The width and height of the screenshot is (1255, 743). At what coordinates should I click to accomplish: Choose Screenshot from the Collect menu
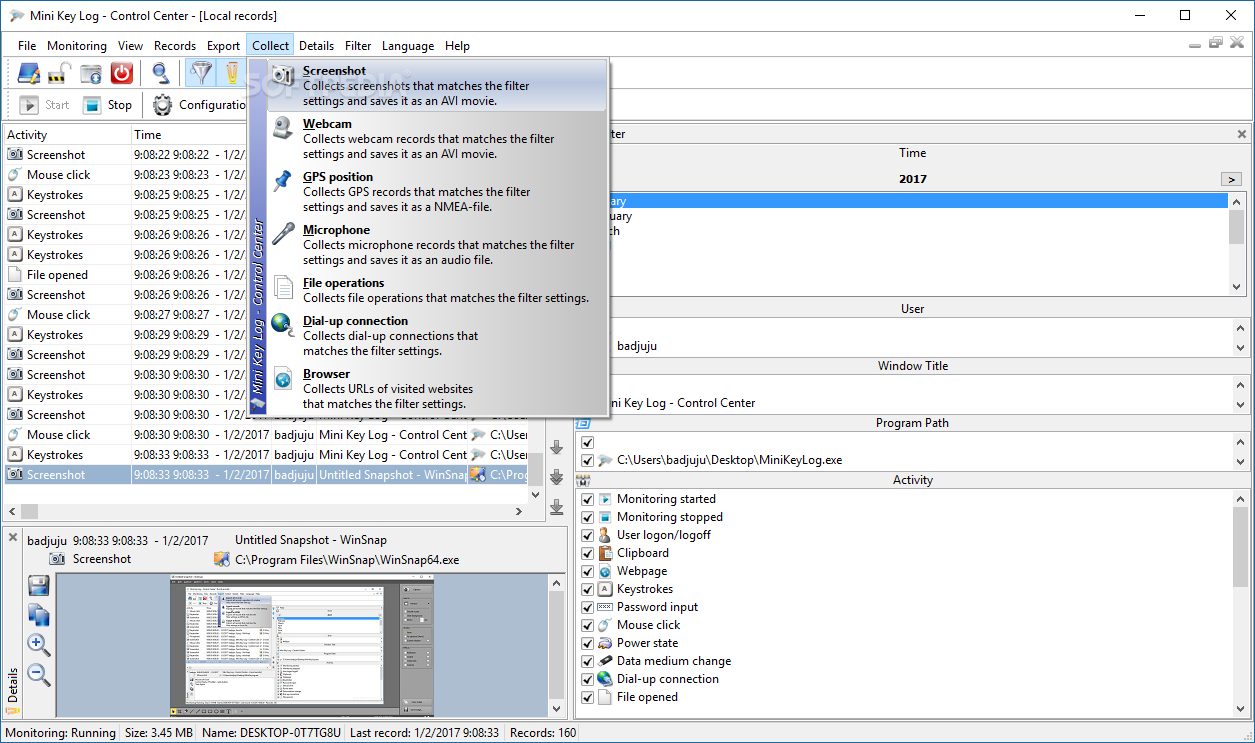click(x=438, y=86)
